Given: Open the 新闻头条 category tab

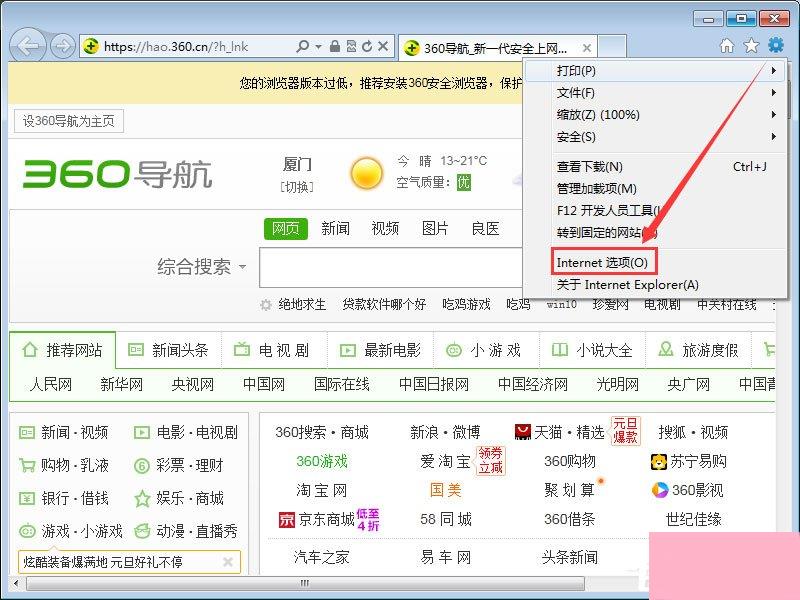Looking at the screenshot, I should [x=168, y=350].
